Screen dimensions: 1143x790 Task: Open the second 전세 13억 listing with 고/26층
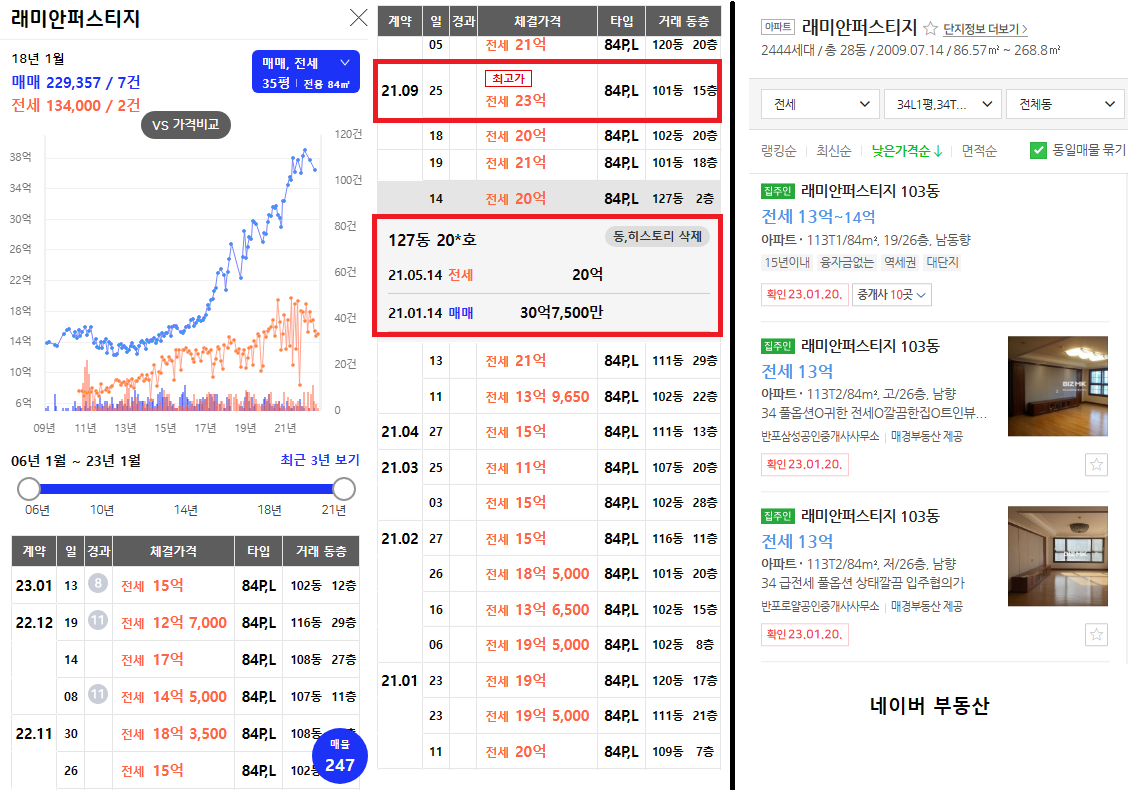pos(797,371)
